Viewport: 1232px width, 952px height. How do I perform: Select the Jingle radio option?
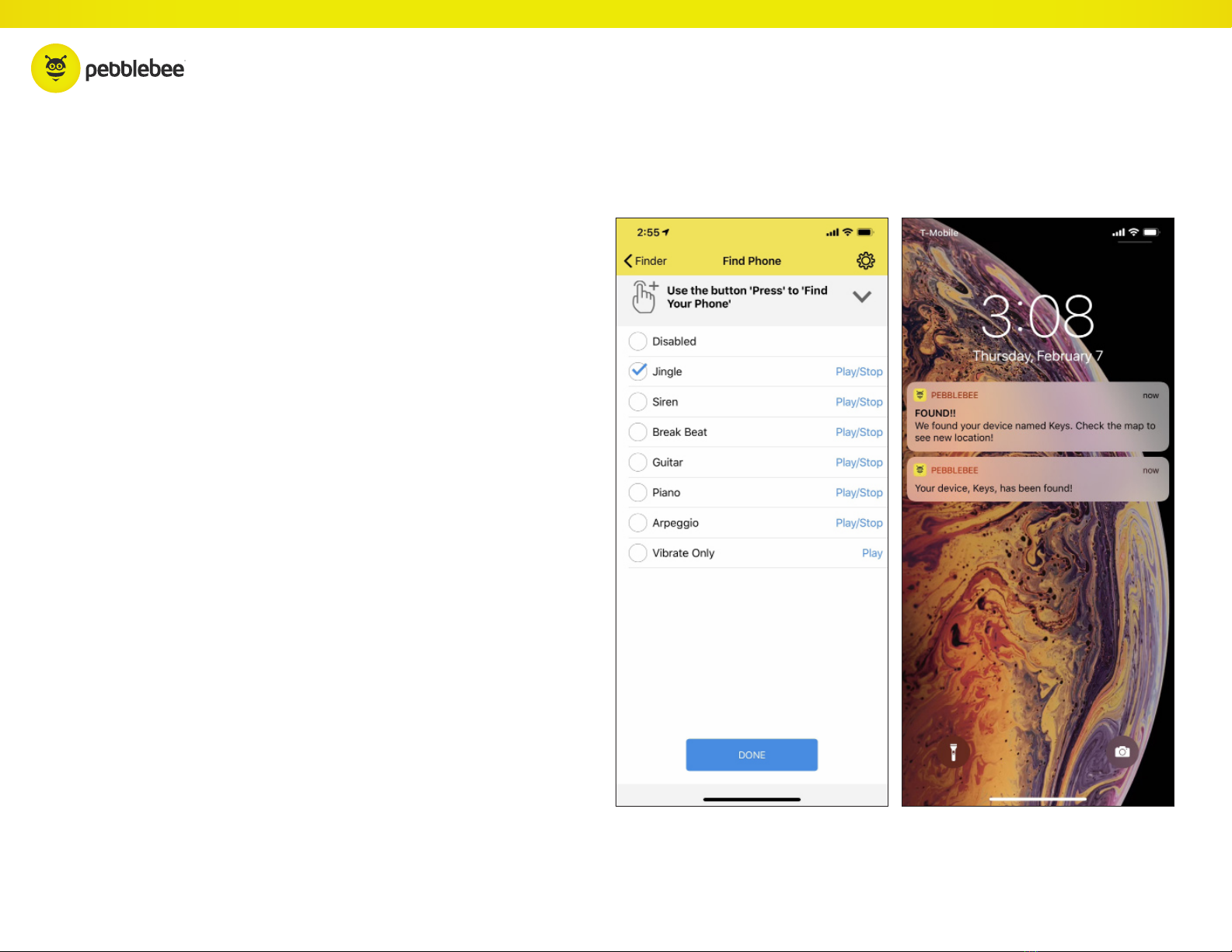(x=637, y=371)
